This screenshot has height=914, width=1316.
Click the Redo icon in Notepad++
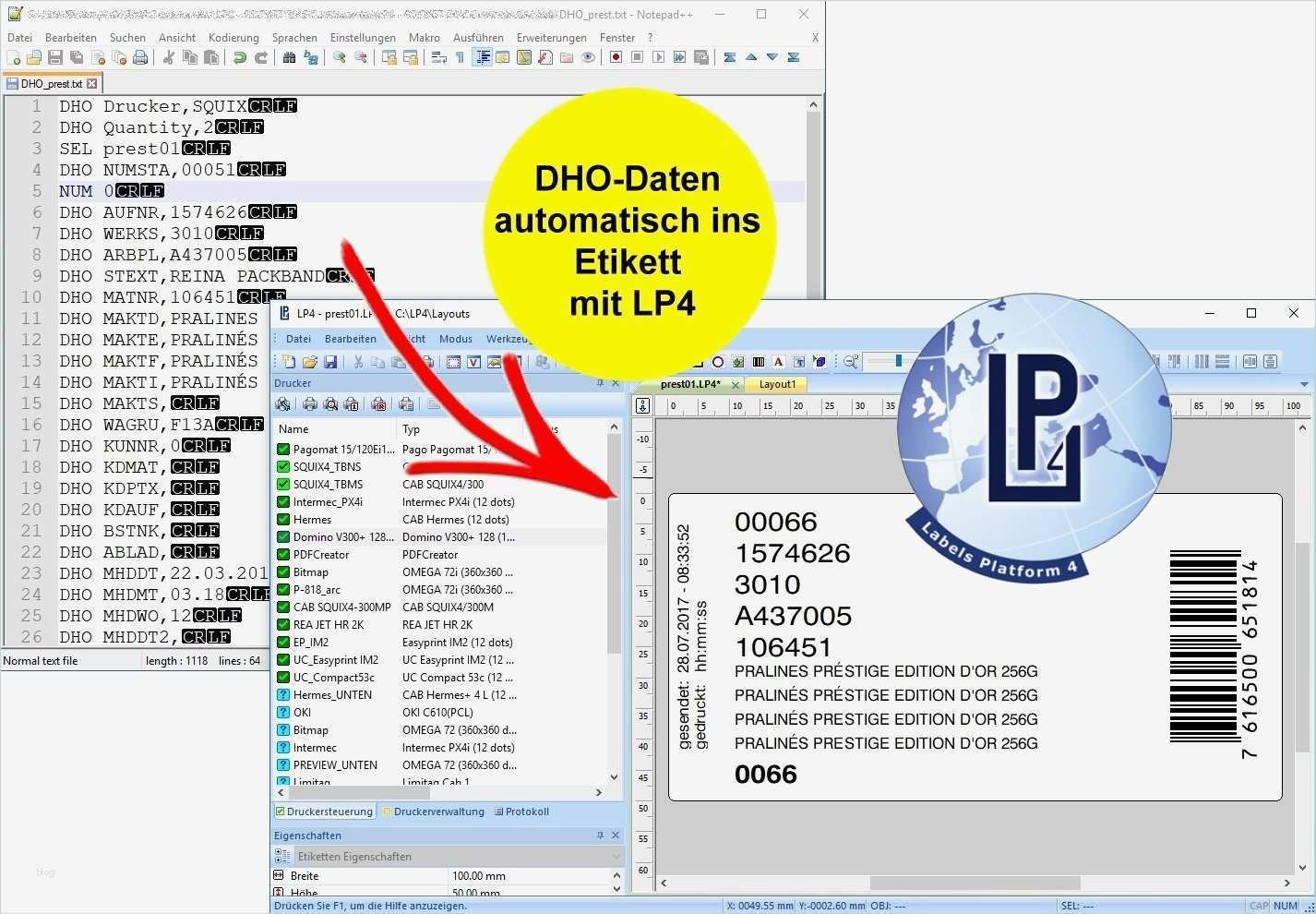261,57
